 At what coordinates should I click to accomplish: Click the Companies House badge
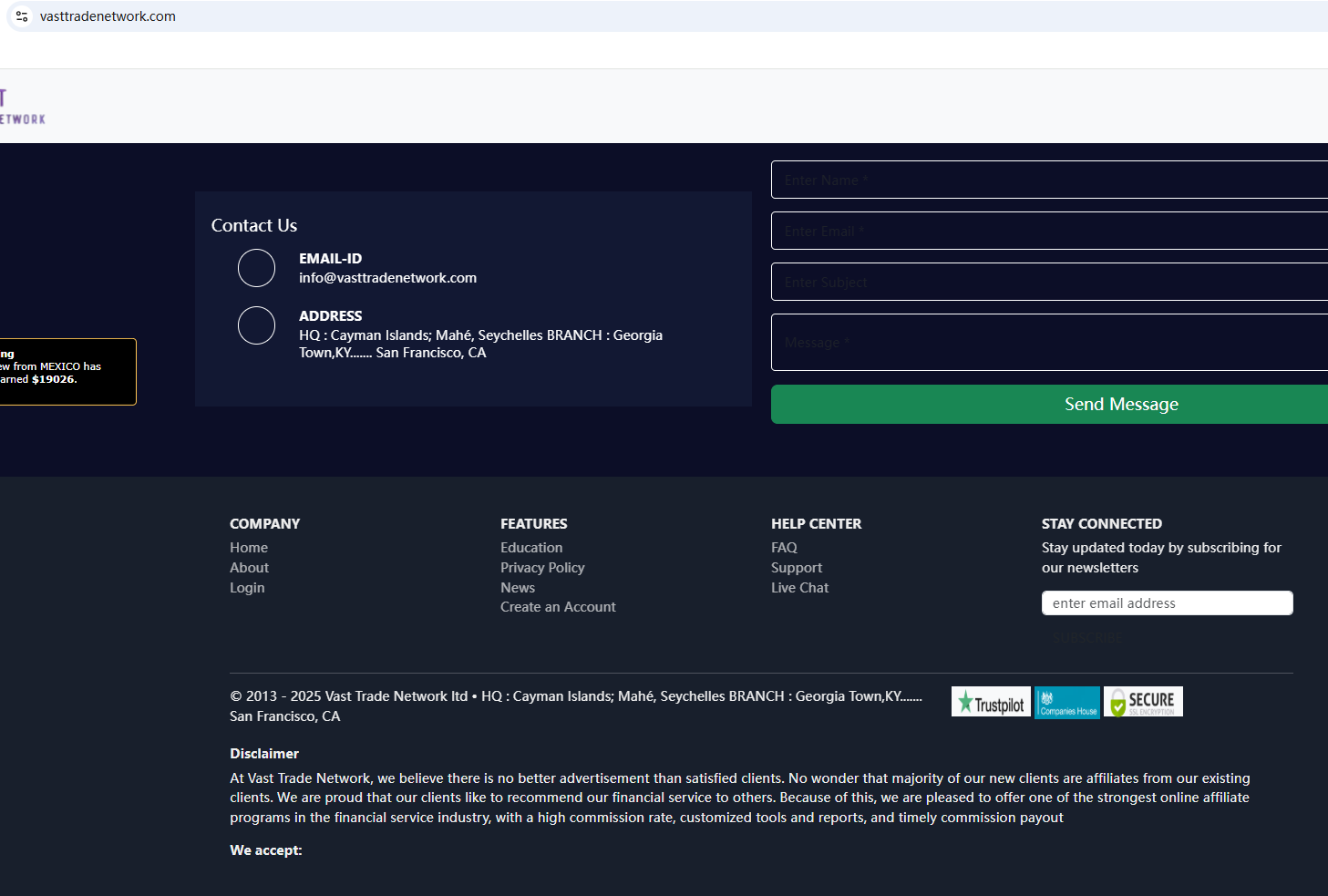1066,702
